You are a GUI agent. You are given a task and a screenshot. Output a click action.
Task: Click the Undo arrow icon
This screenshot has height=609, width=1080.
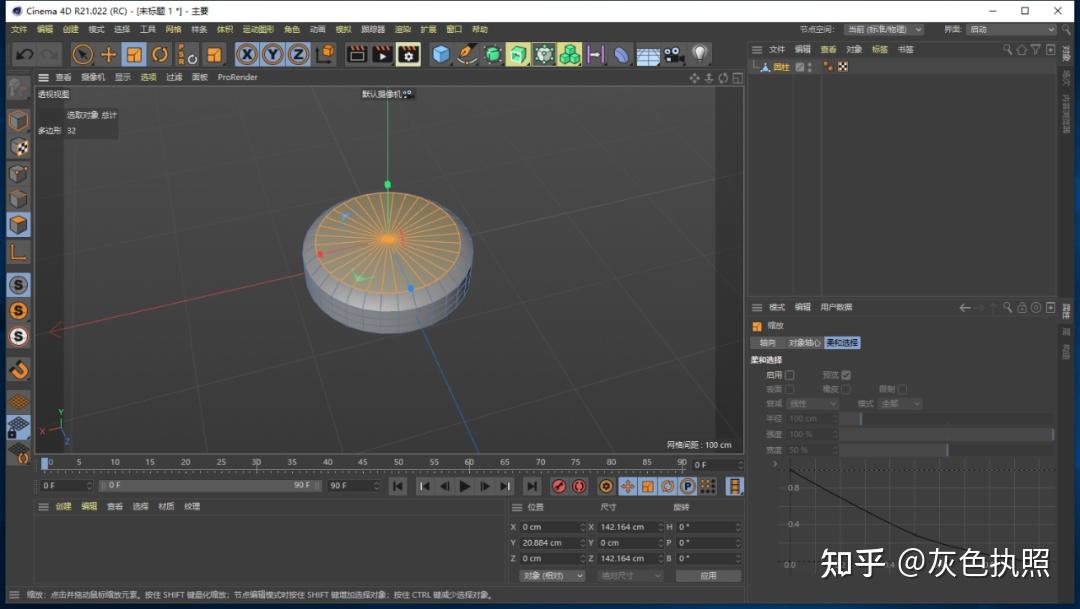coord(24,54)
